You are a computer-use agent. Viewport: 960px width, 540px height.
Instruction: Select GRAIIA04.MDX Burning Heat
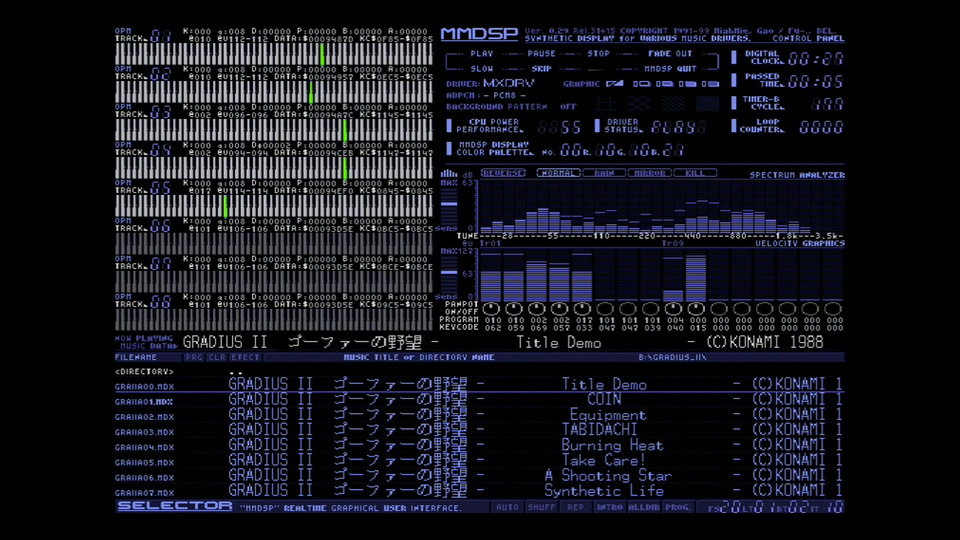pos(479,446)
